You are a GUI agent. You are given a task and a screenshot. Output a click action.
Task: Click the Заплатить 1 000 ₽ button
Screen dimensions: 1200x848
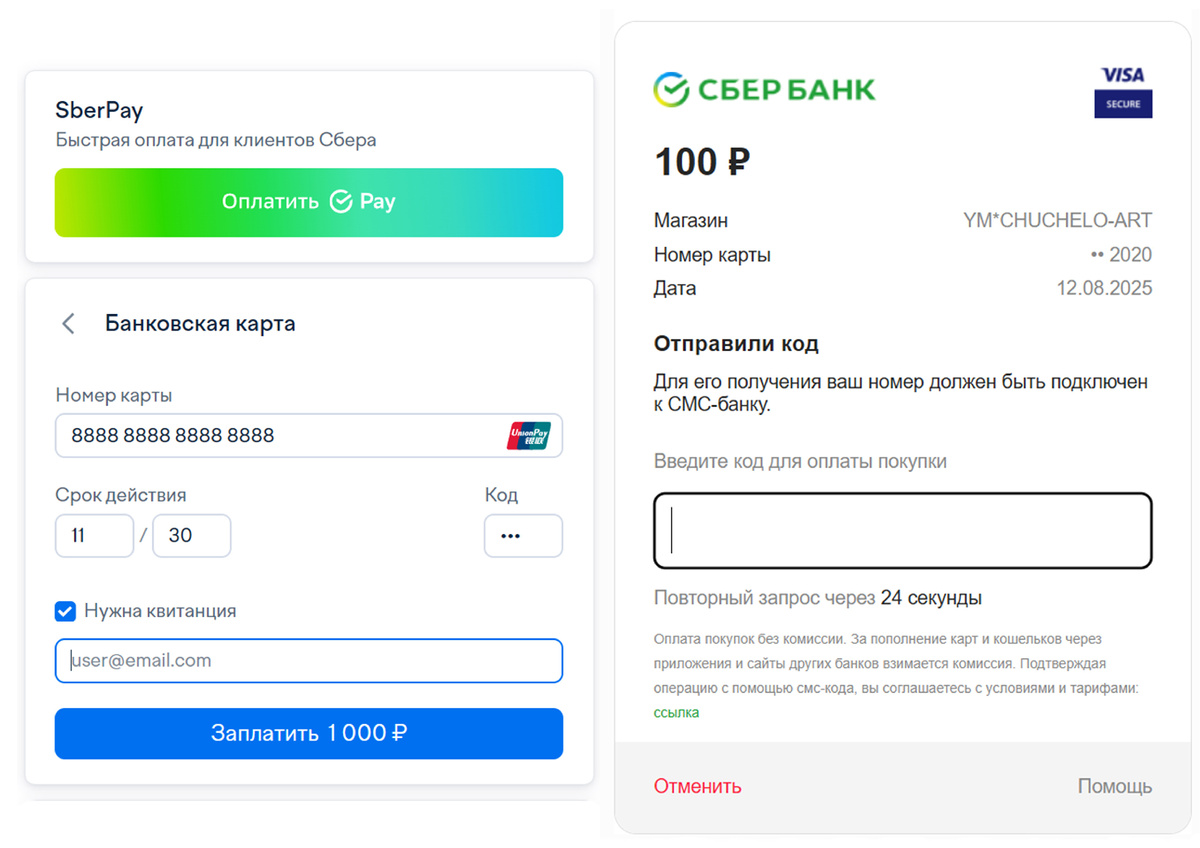pos(309,733)
